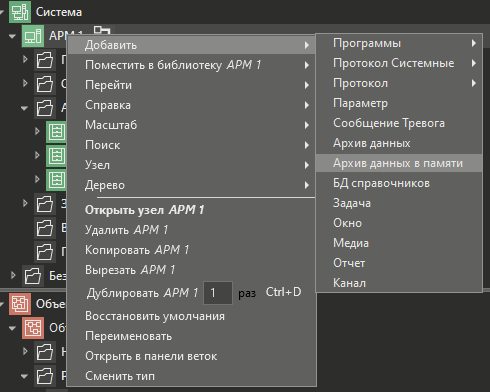Click the red Объекты tree icon

tap(20, 304)
